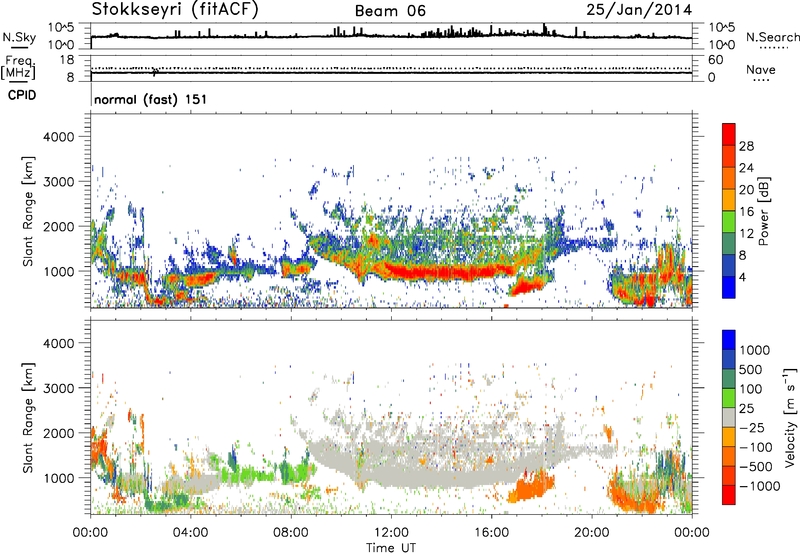Viewport: 800px width, 554px height.
Task: Click the gray segment of velocity color bar
Action: click(729, 417)
